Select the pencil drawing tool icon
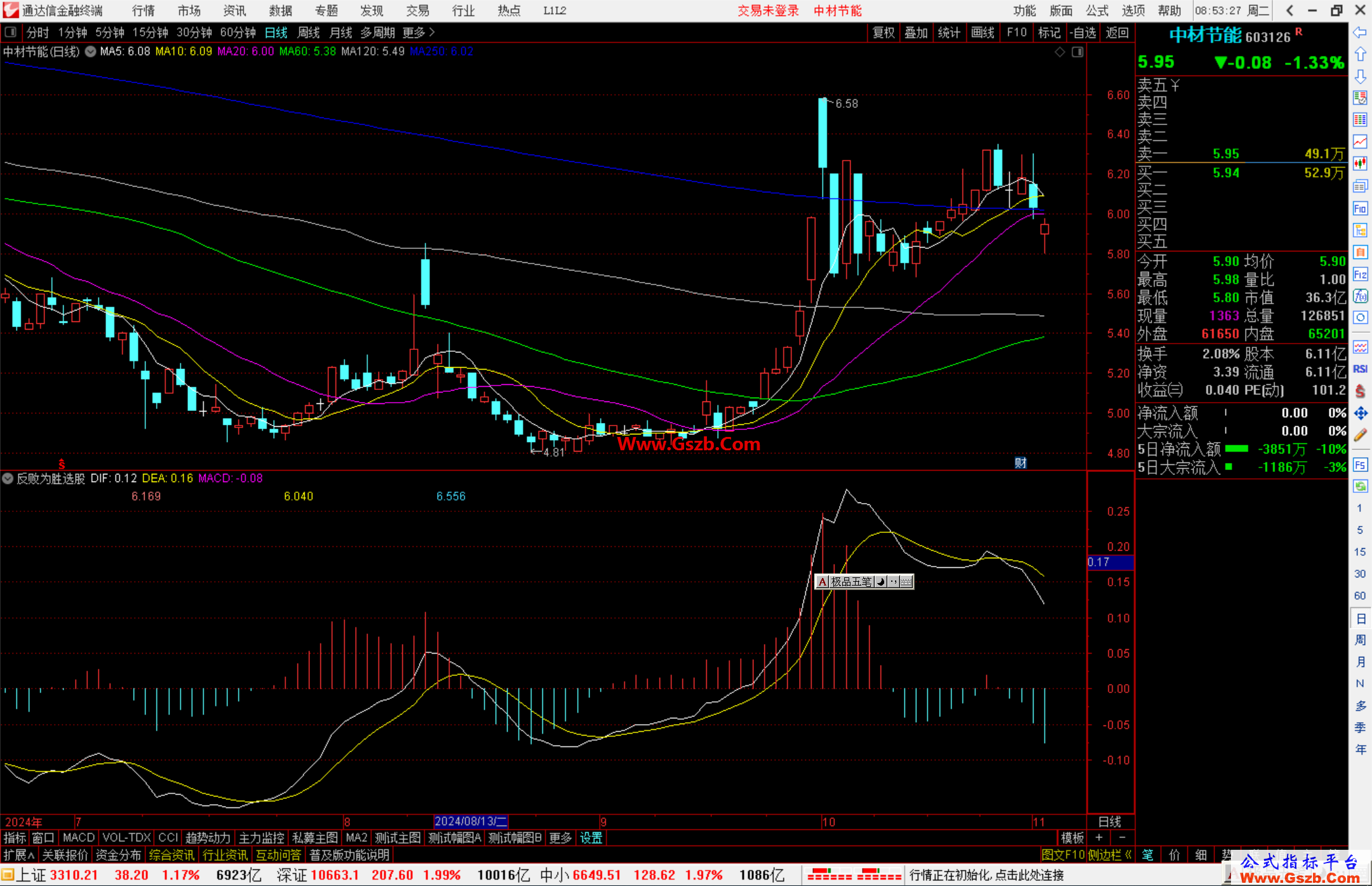The width and height of the screenshot is (1372, 886). click(1360, 435)
